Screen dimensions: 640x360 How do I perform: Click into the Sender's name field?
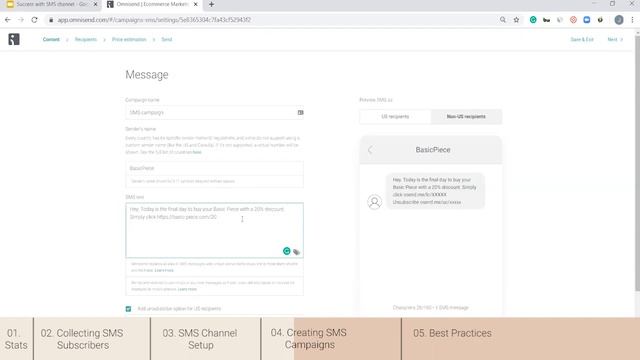pos(214,168)
